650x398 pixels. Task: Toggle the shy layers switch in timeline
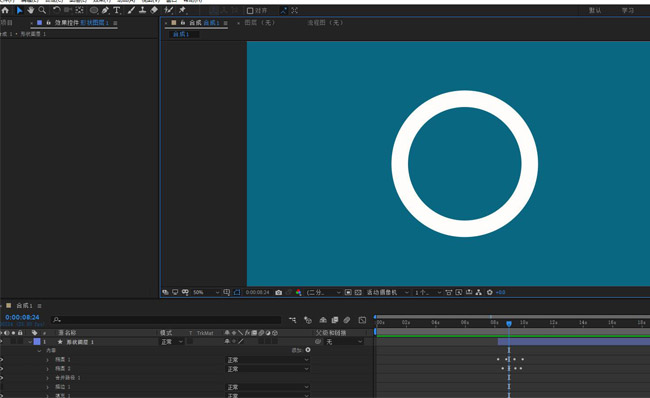[x=323, y=320]
